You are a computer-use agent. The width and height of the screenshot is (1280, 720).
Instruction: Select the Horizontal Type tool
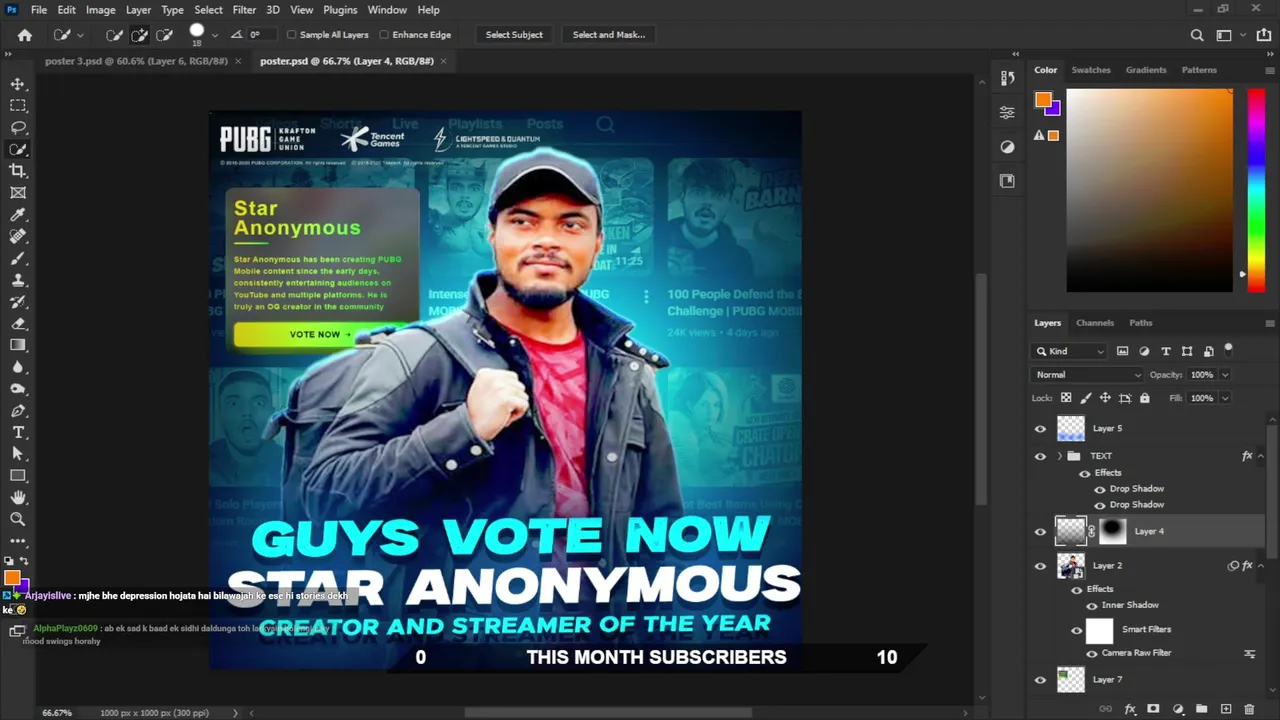18,432
